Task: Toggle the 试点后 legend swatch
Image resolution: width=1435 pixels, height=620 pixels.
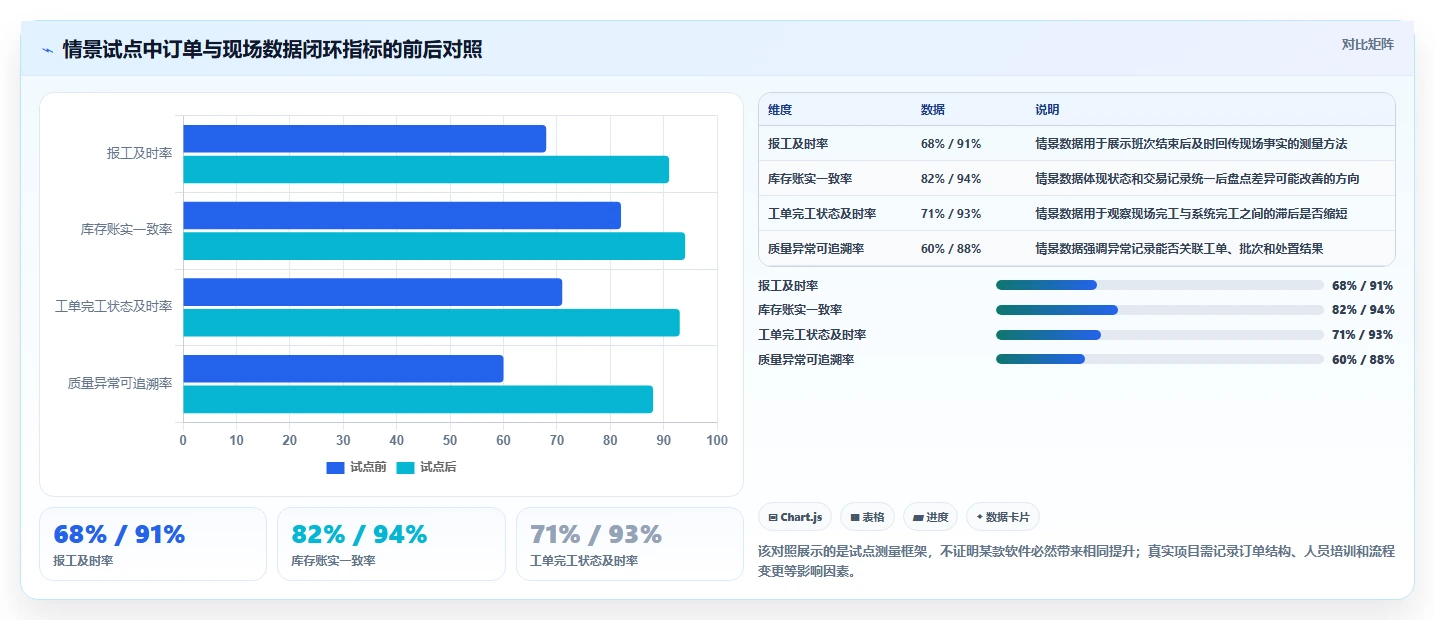Action: click(405, 467)
